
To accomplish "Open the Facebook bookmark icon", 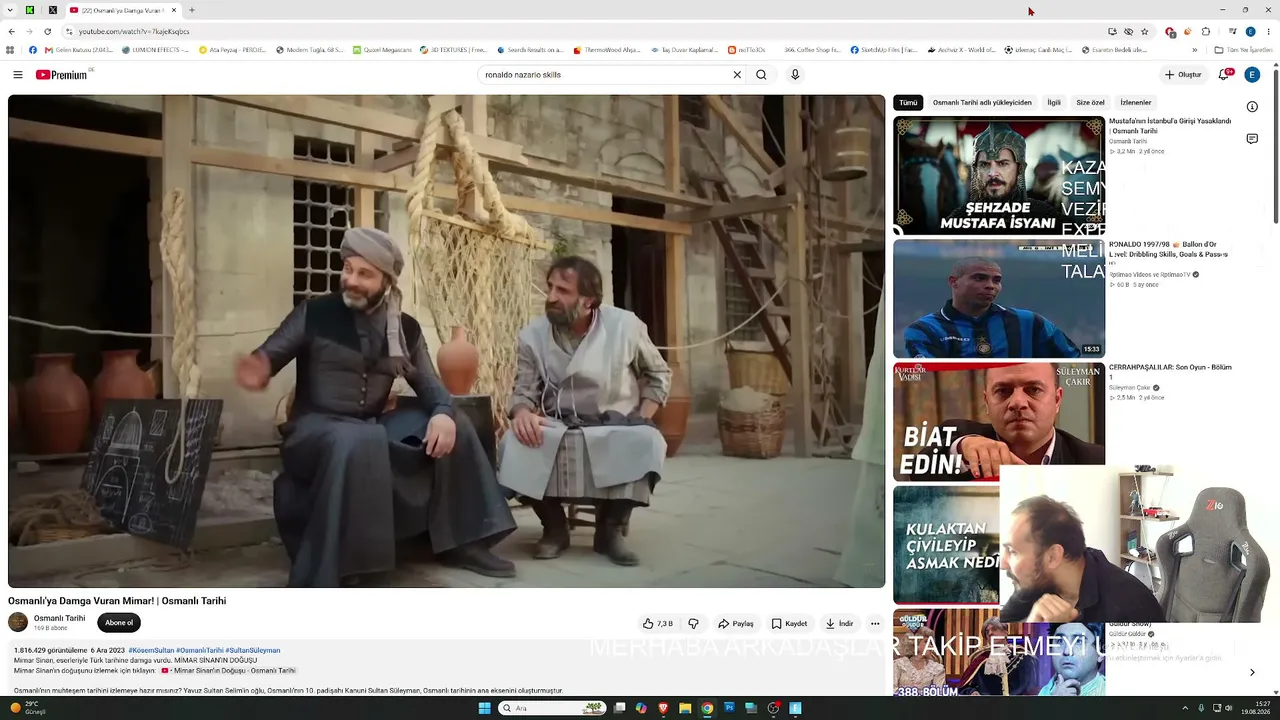I will [33, 50].
